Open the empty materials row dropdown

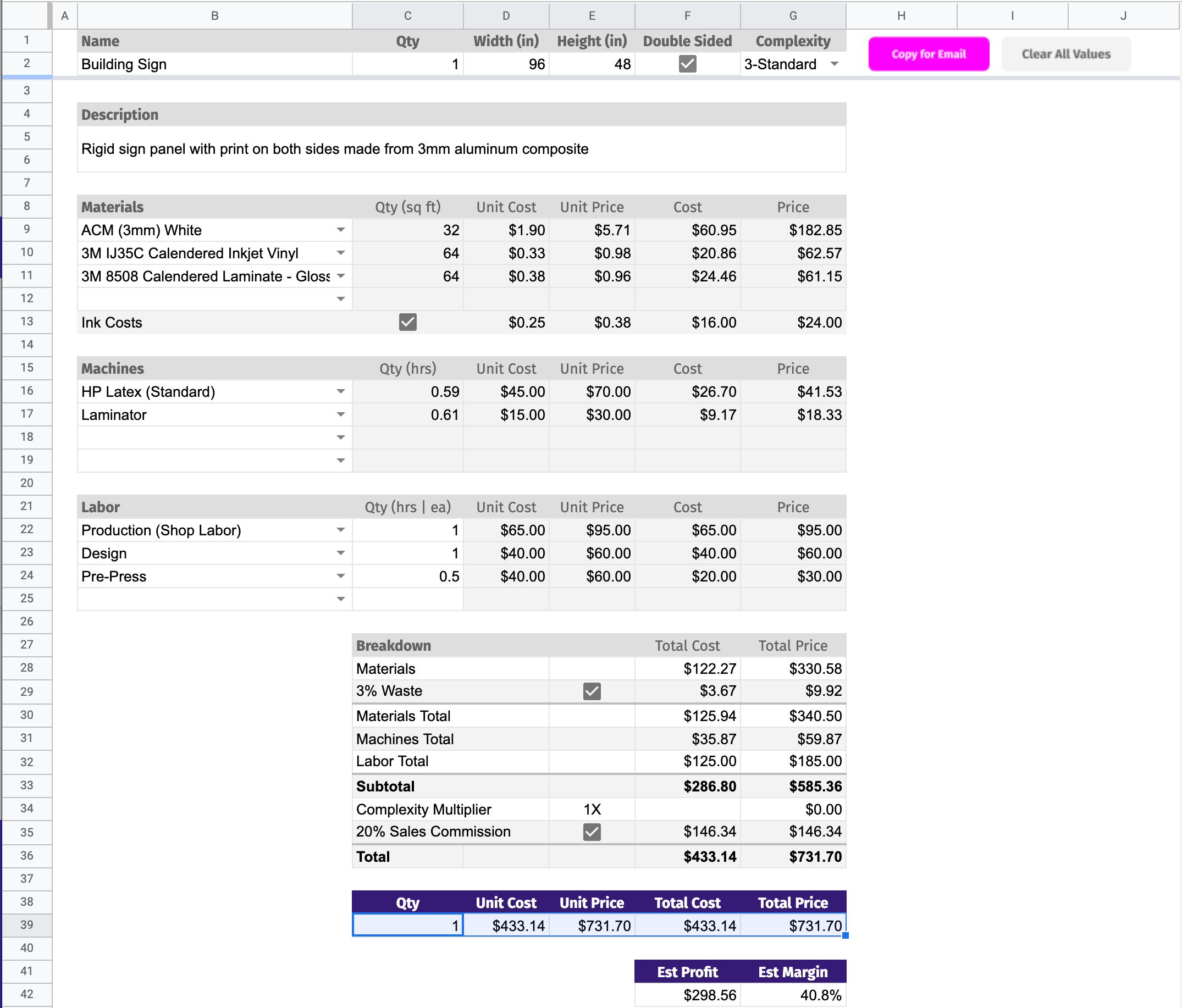(340, 299)
